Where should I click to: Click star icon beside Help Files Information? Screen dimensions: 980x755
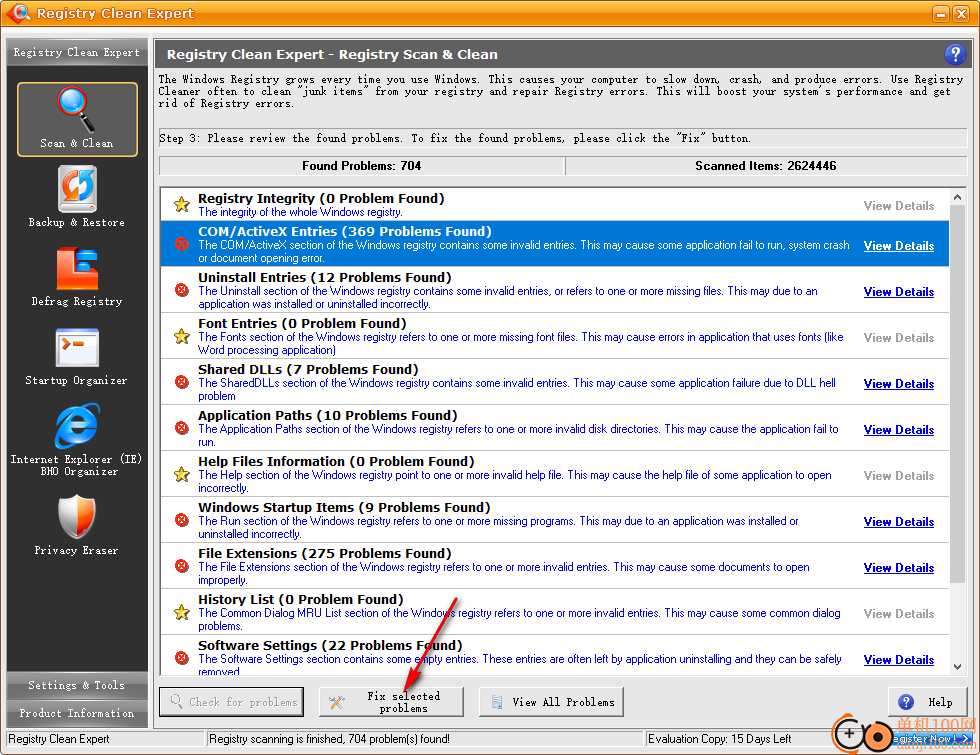tap(182, 474)
